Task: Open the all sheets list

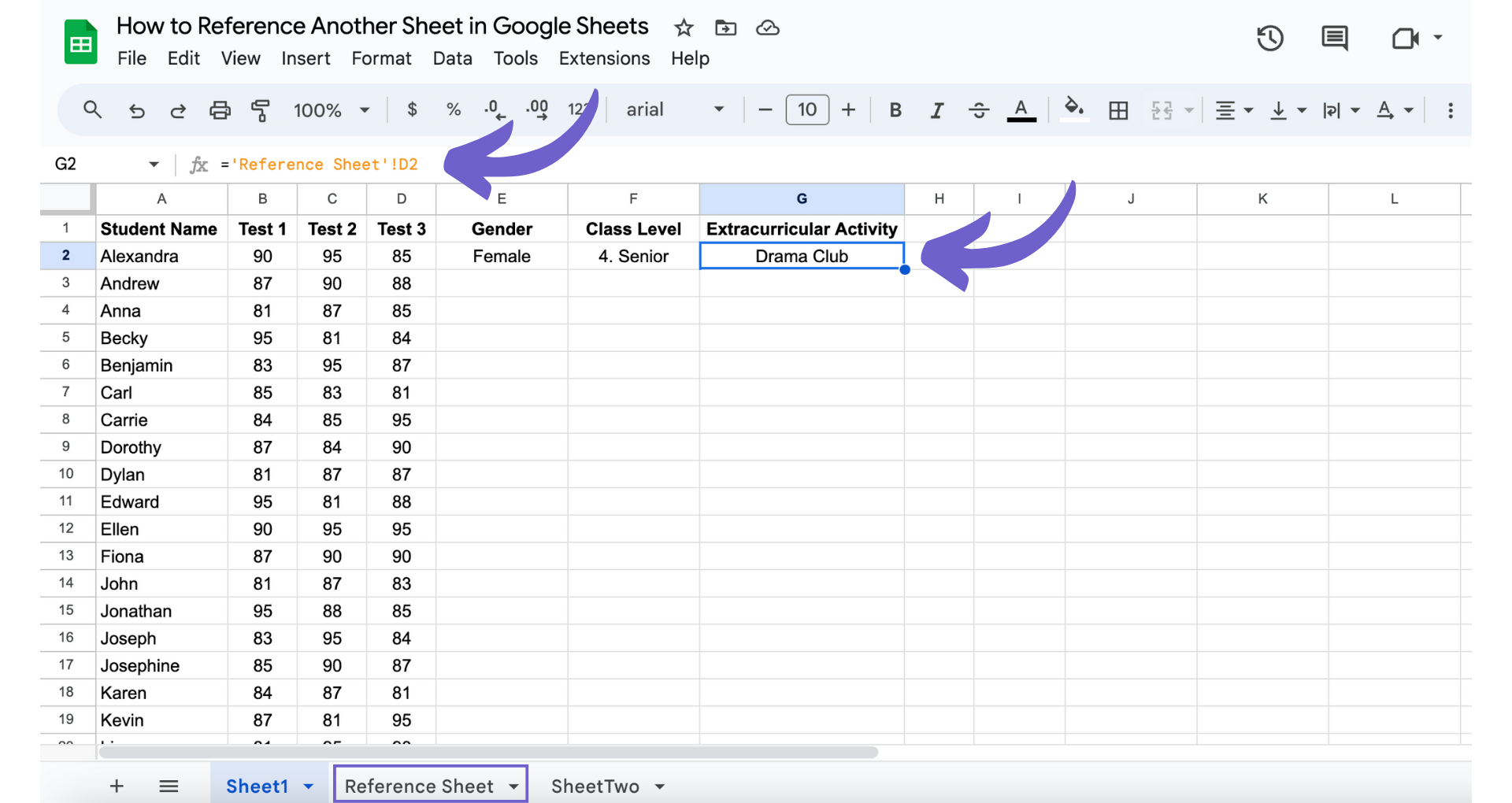Action: coord(168,785)
